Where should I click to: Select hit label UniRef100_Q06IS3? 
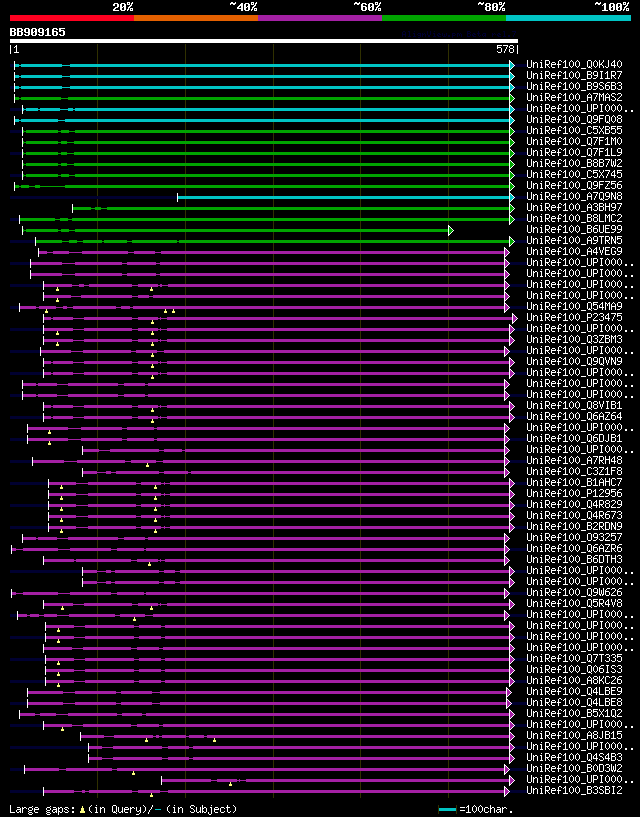click(574, 670)
